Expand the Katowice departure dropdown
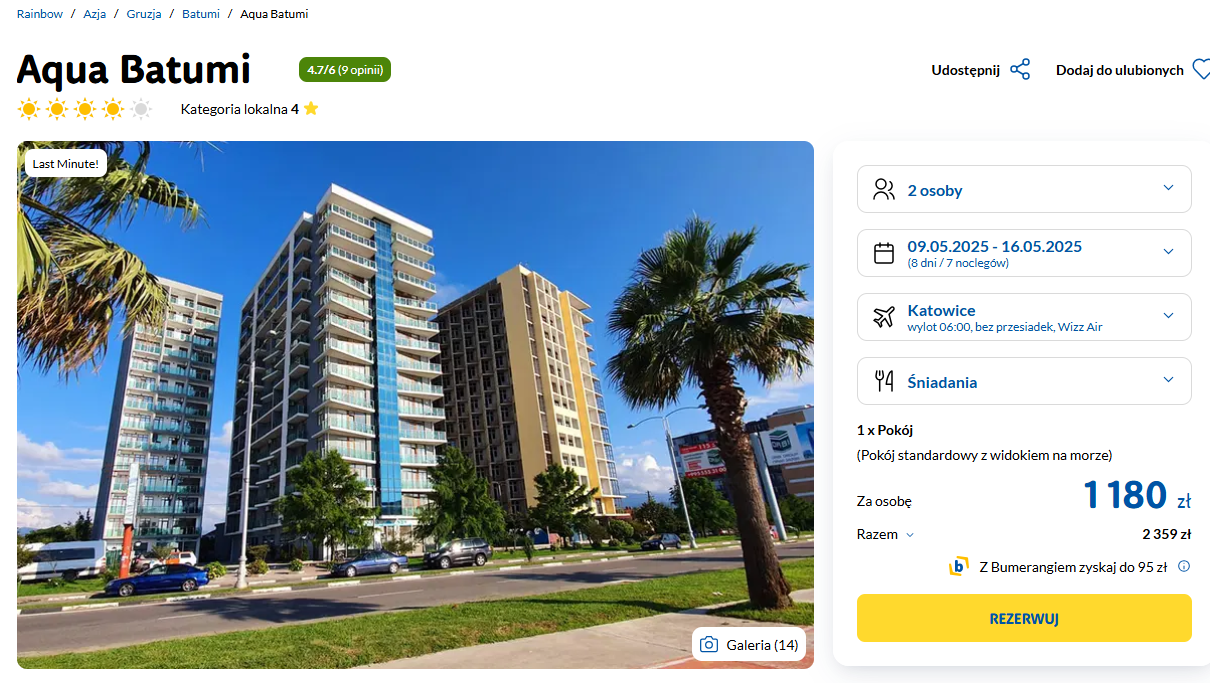The image size is (1210, 683). click(1024, 317)
